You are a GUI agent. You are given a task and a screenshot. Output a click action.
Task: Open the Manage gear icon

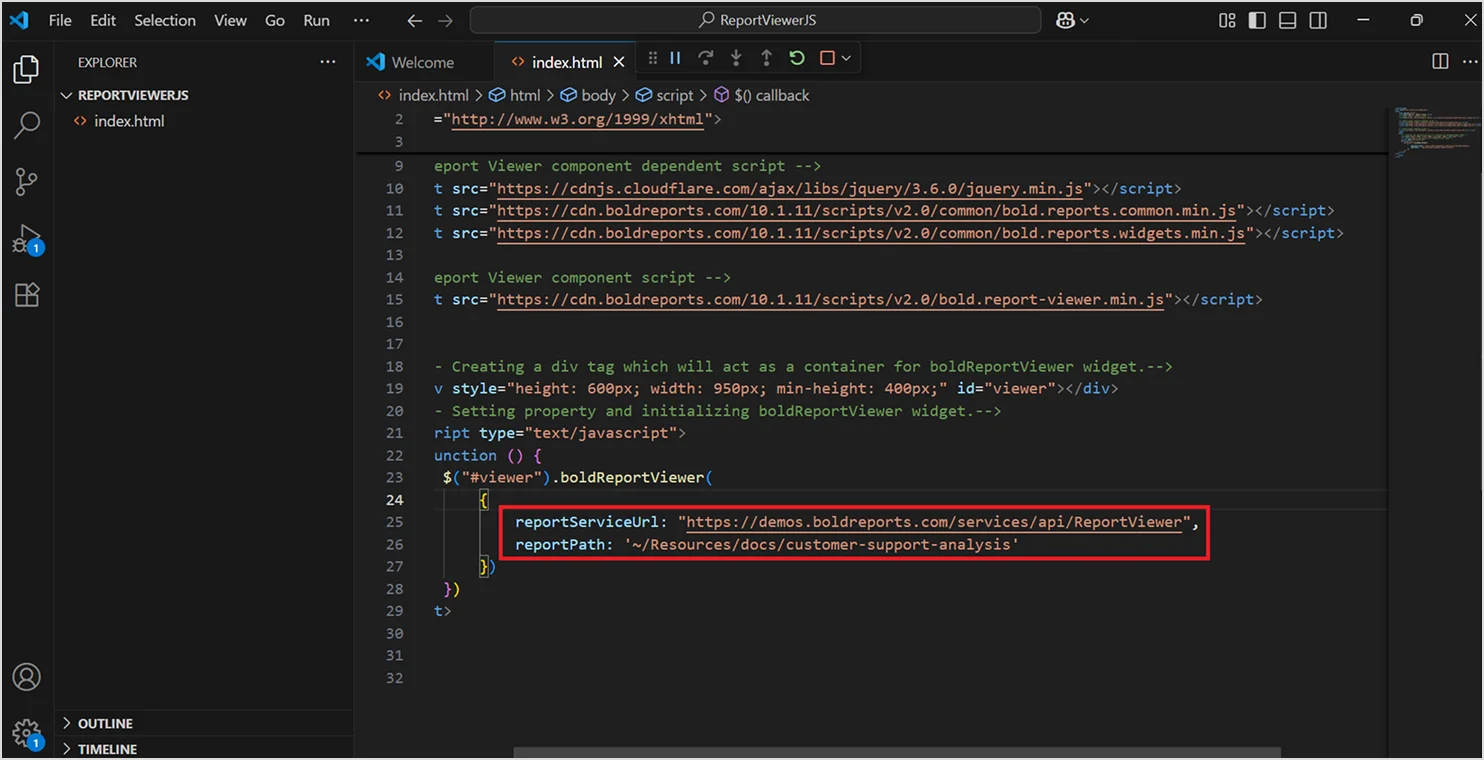point(27,733)
